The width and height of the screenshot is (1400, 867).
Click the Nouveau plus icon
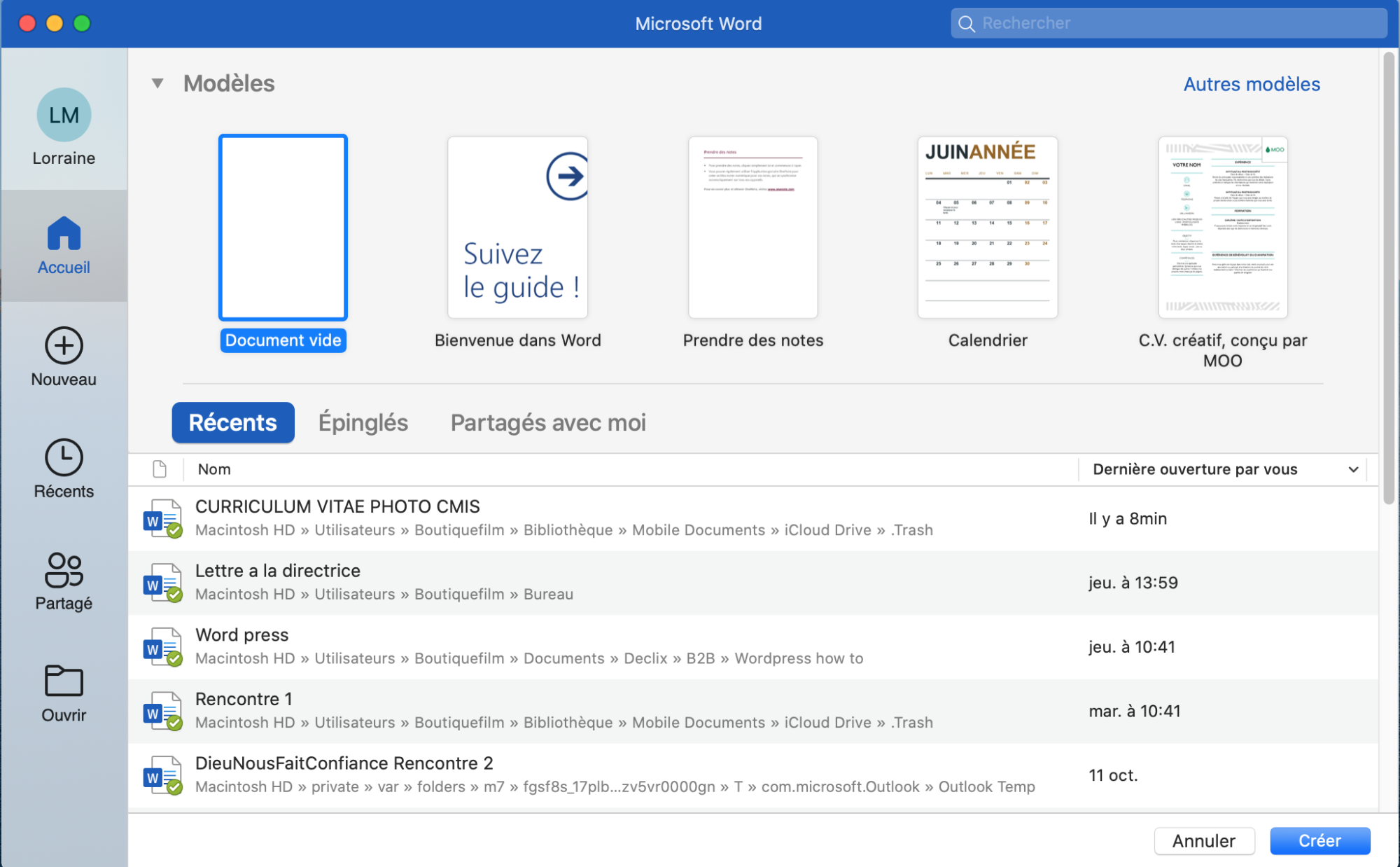click(64, 345)
